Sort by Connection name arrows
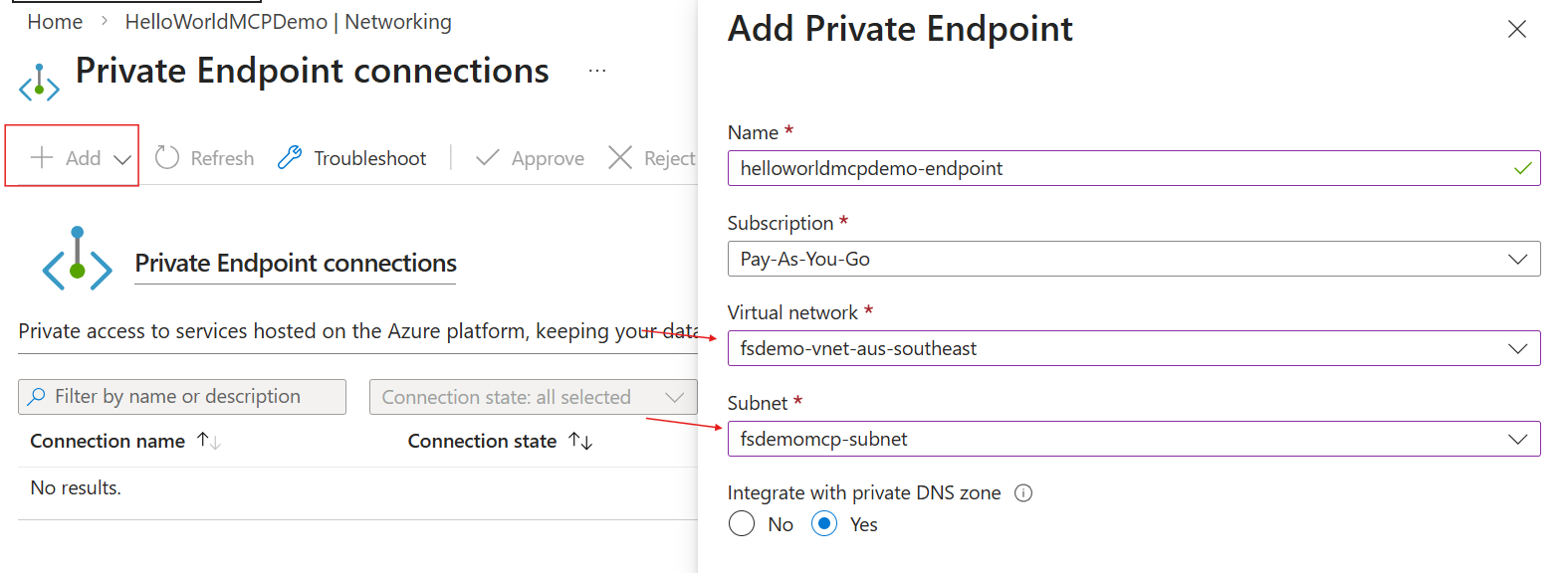 tap(209, 441)
